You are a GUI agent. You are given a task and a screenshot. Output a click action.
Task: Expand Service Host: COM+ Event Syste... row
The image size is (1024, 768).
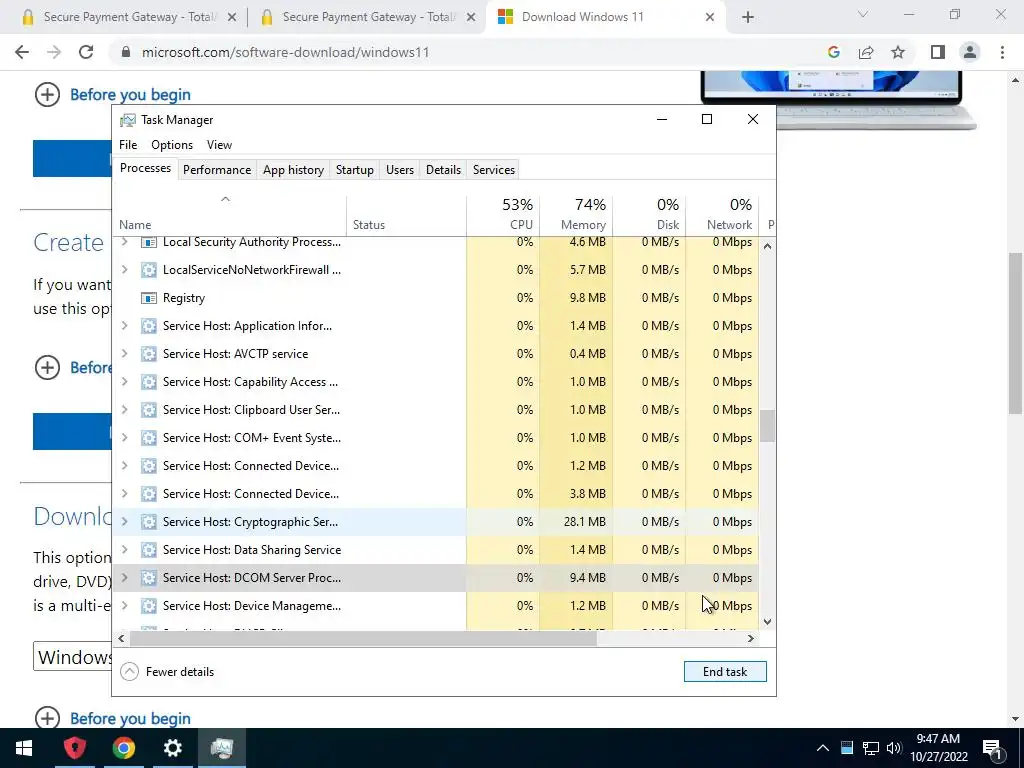(x=125, y=438)
